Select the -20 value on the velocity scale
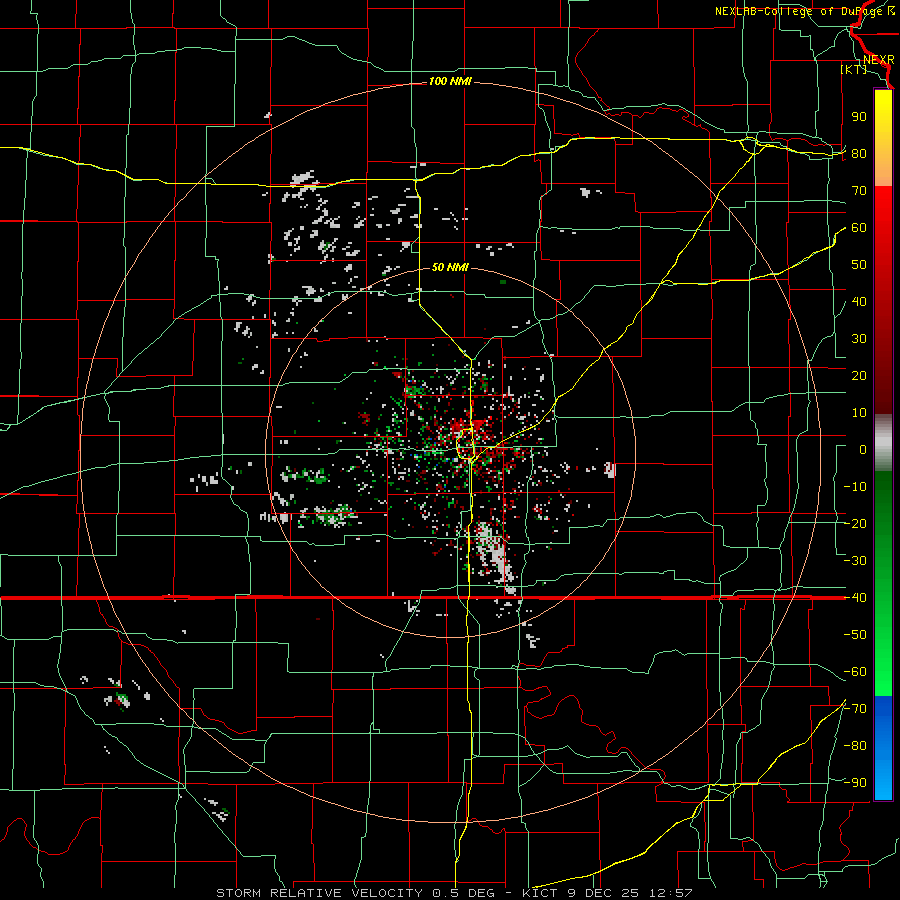 855,524
